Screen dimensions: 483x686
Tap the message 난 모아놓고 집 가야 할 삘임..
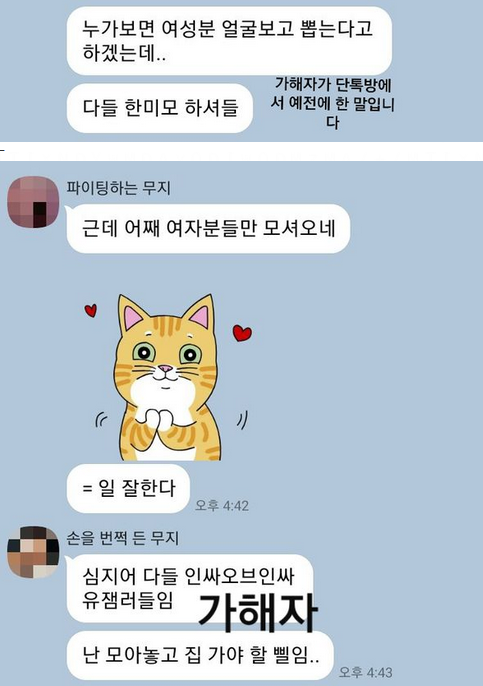[x=200, y=655]
